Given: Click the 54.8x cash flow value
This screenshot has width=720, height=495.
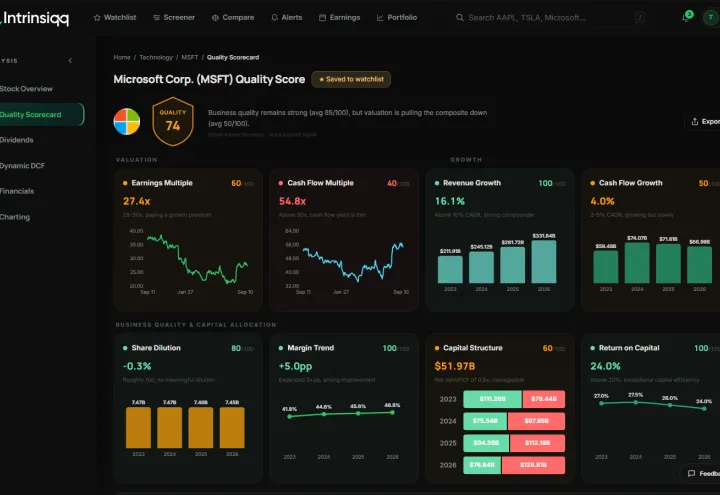Looking at the screenshot, I should coord(292,201).
